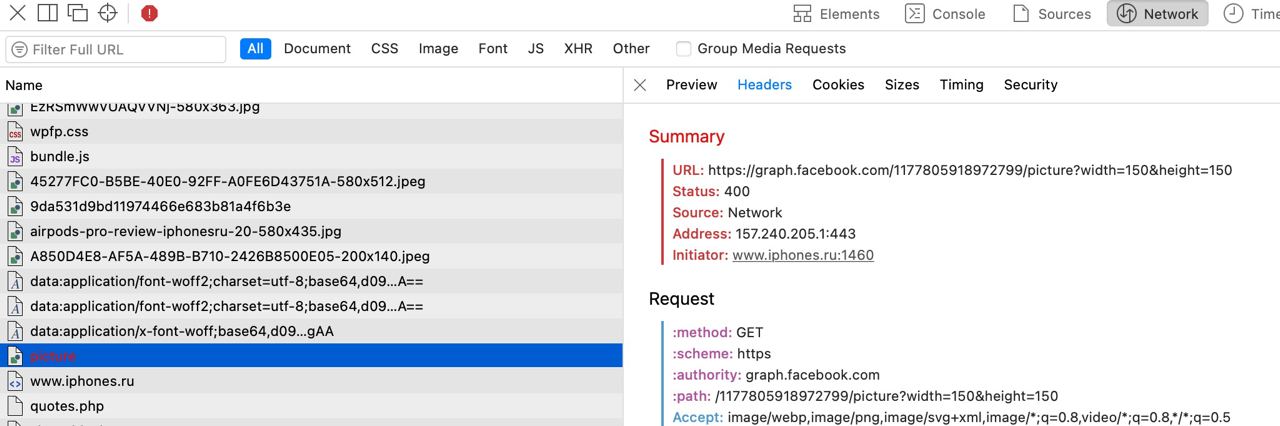This screenshot has height=426, width=1280.
Task: Switch to the Elements tab
Action: [x=836, y=14]
